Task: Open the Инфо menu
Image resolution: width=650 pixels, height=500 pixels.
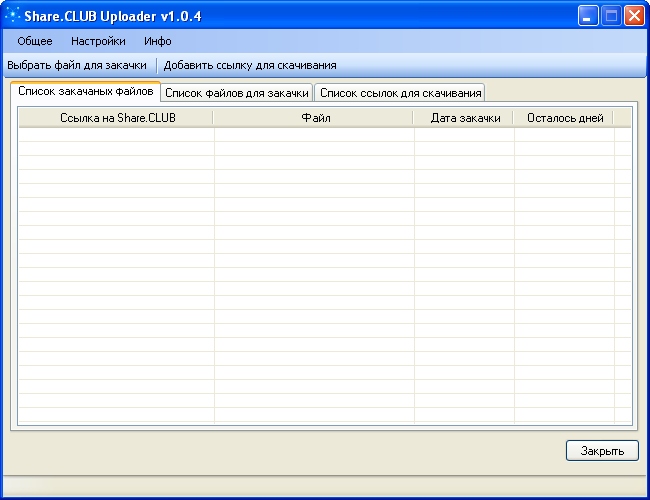Action: [x=157, y=41]
